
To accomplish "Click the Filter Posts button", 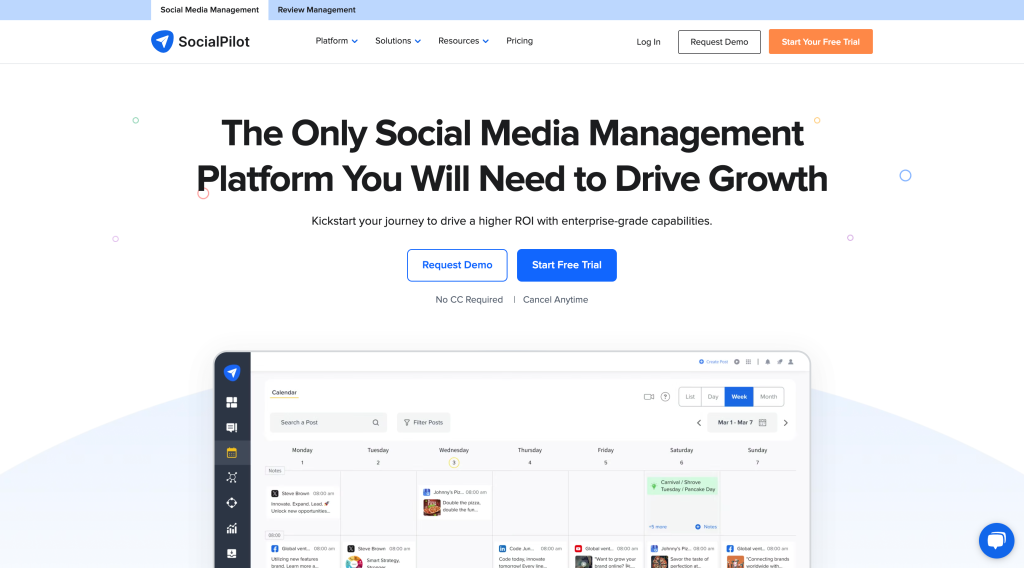I will pyautogui.click(x=424, y=422).
